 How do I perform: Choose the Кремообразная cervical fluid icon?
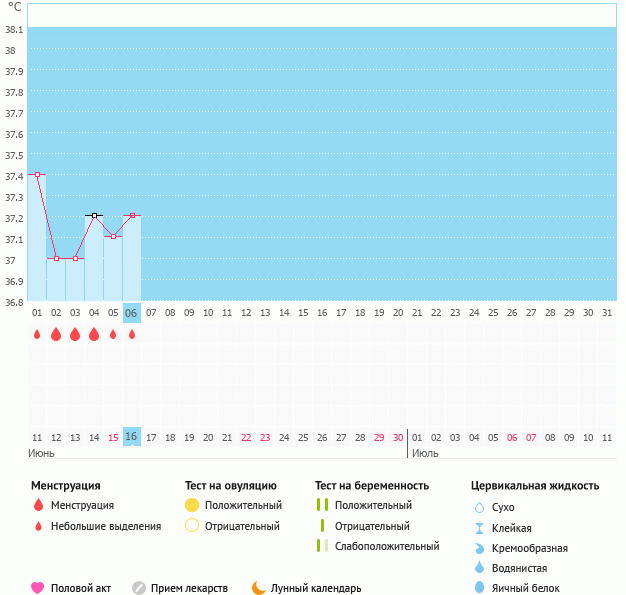tap(479, 548)
